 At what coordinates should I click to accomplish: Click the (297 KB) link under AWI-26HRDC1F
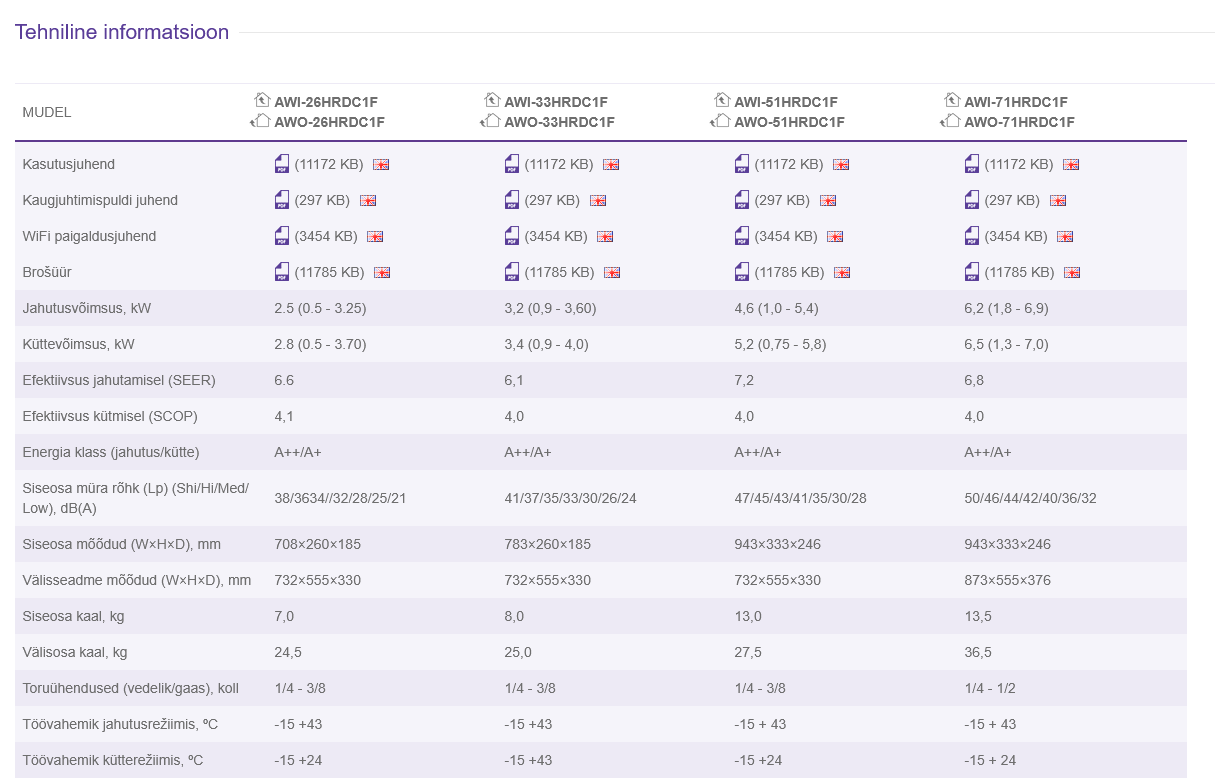322,200
